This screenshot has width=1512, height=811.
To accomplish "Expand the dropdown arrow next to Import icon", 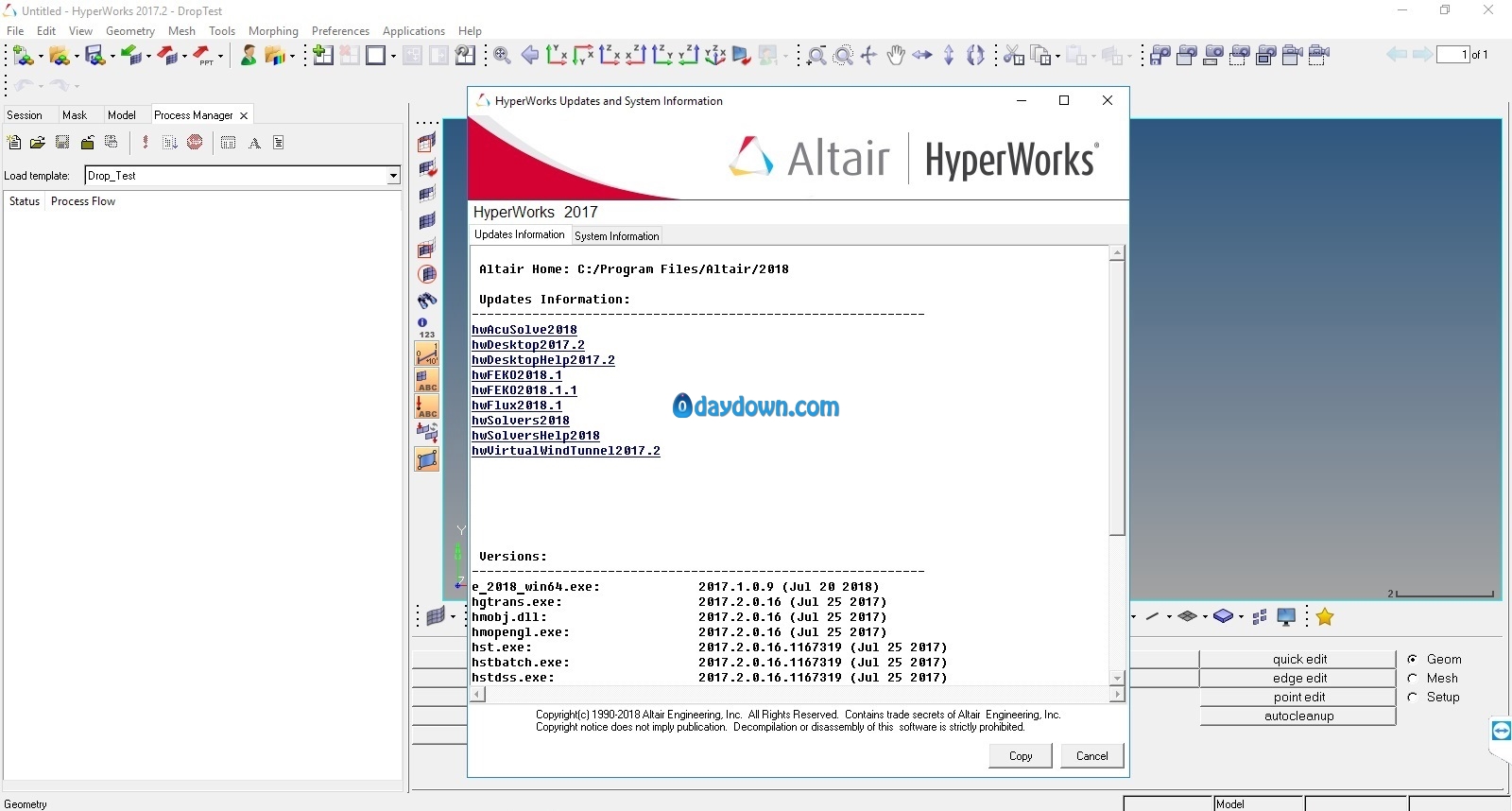I will pyautogui.click(x=148, y=57).
